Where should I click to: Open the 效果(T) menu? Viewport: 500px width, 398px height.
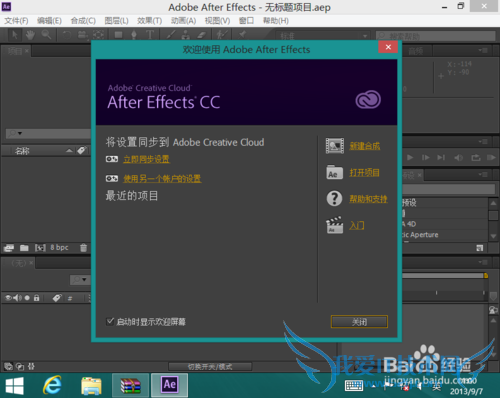[x=149, y=21]
